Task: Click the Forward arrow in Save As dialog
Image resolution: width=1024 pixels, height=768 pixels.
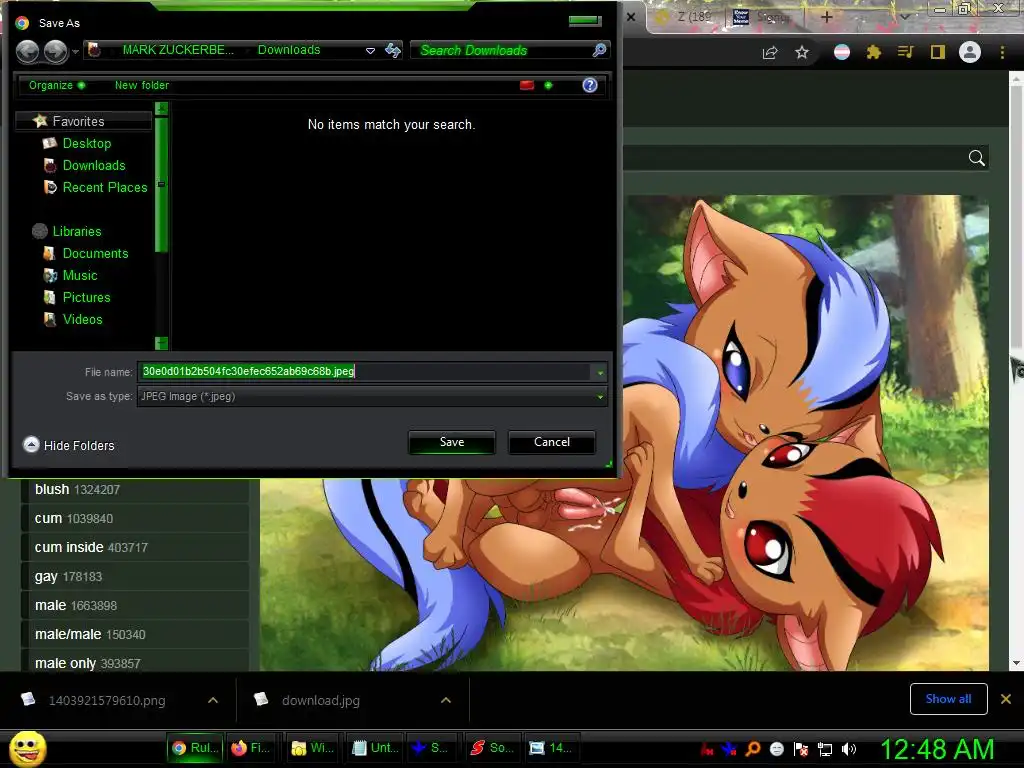Action: point(56,51)
